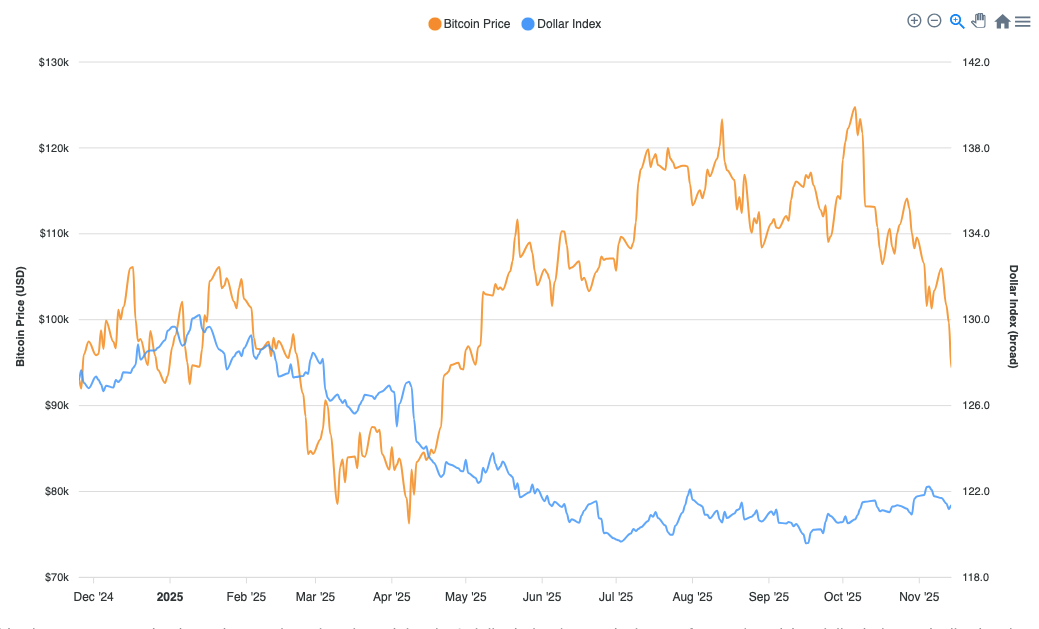The width and height of the screenshot is (1039, 629).
Task: Click the orange Bitcoin price peak in October
Action: [855, 107]
